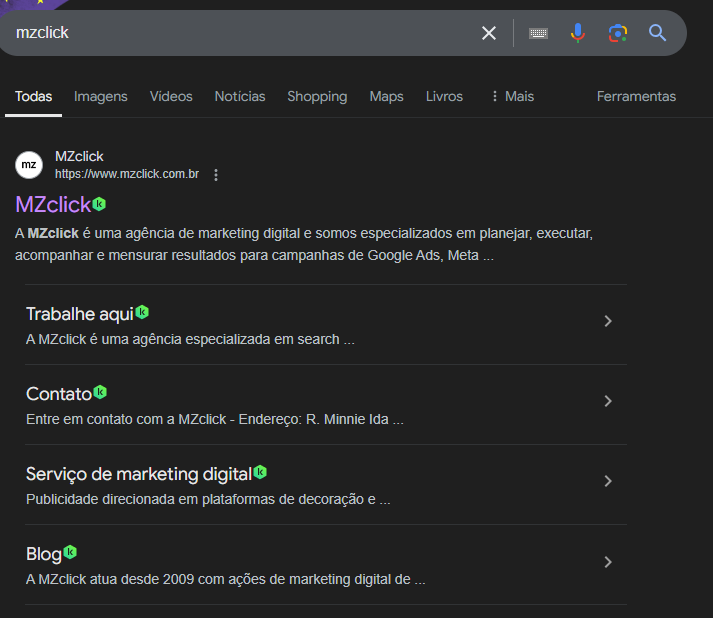
Task: Switch to the Maps tab
Action: coord(387,96)
